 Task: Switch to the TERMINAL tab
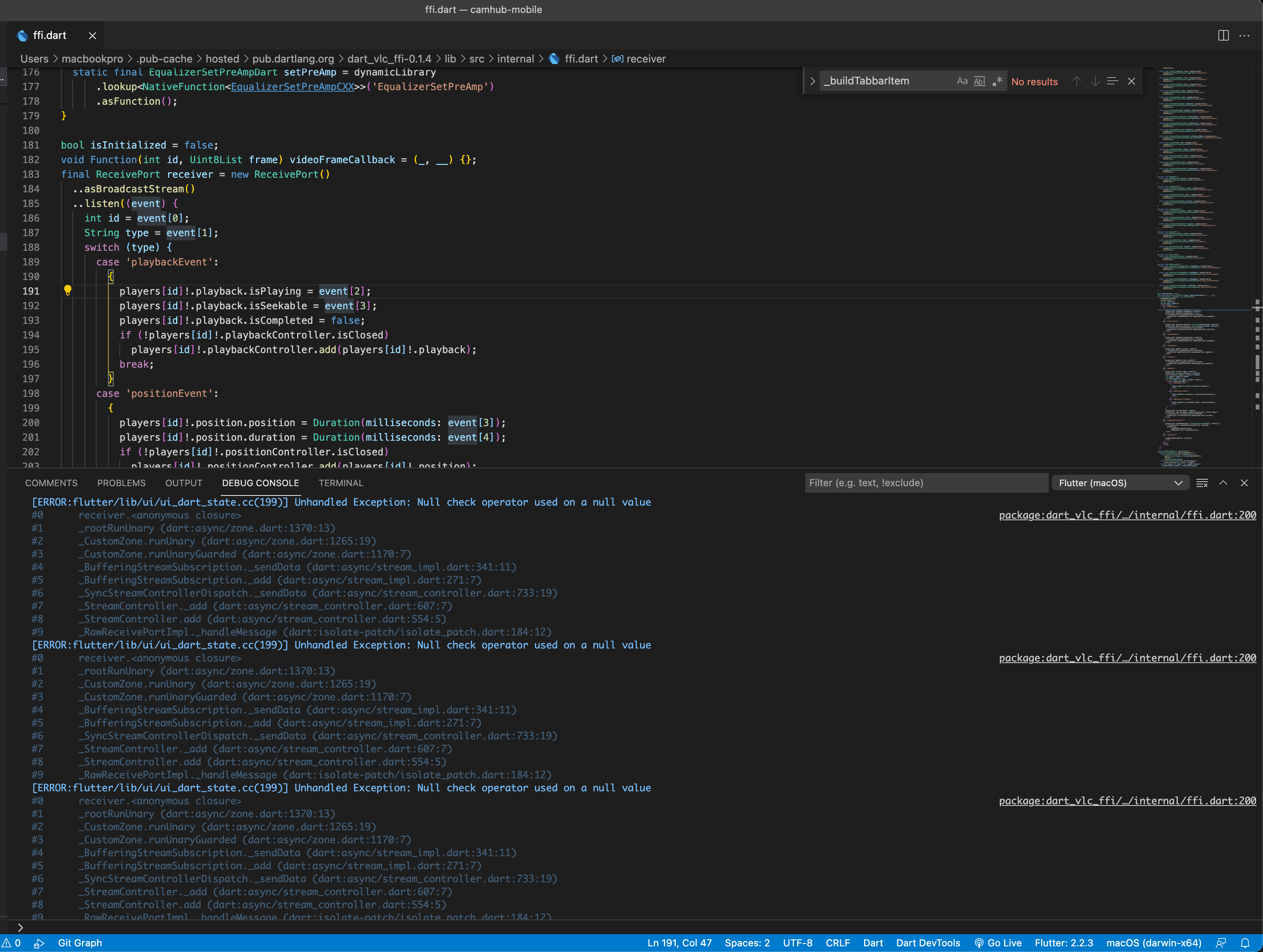(x=340, y=483)
